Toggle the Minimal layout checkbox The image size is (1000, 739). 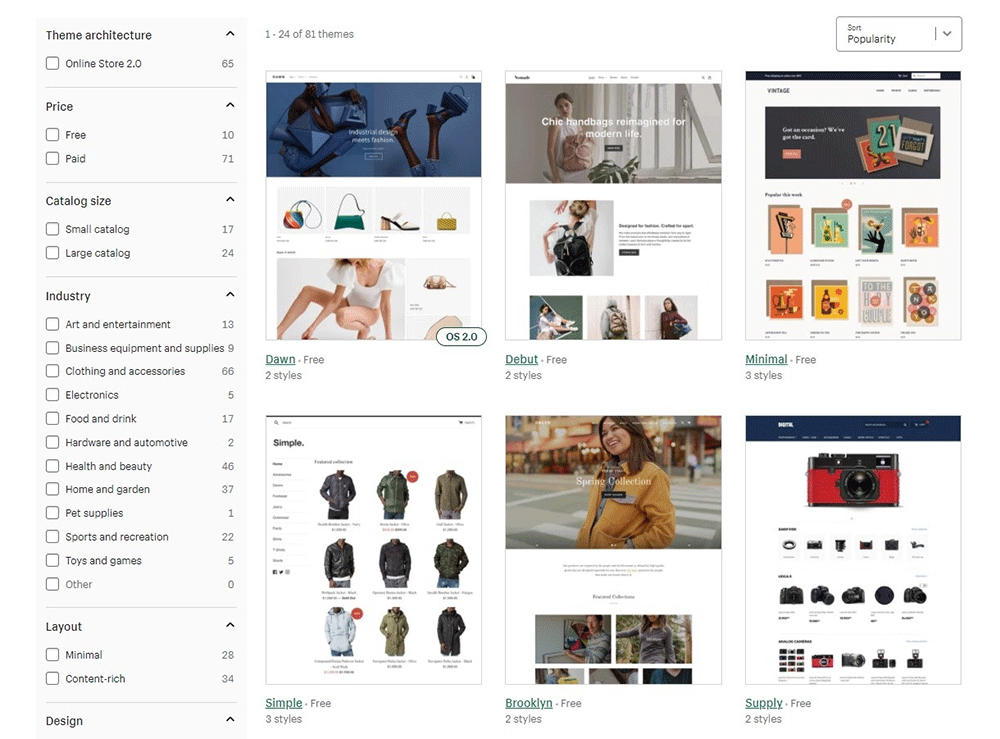[x=52, y=655]
